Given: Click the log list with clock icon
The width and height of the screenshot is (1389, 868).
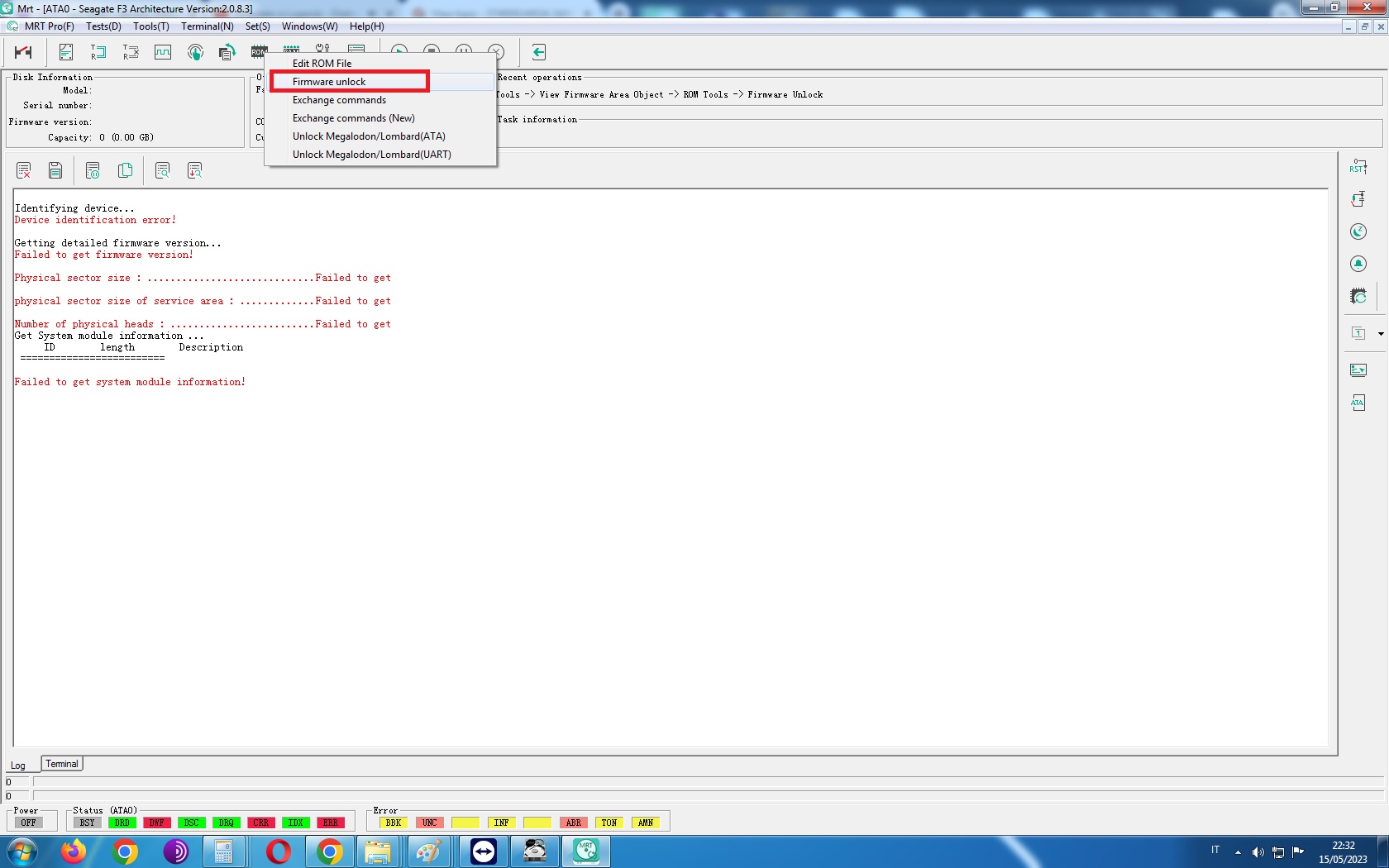Looking at the screenshot, I should 93,170.
